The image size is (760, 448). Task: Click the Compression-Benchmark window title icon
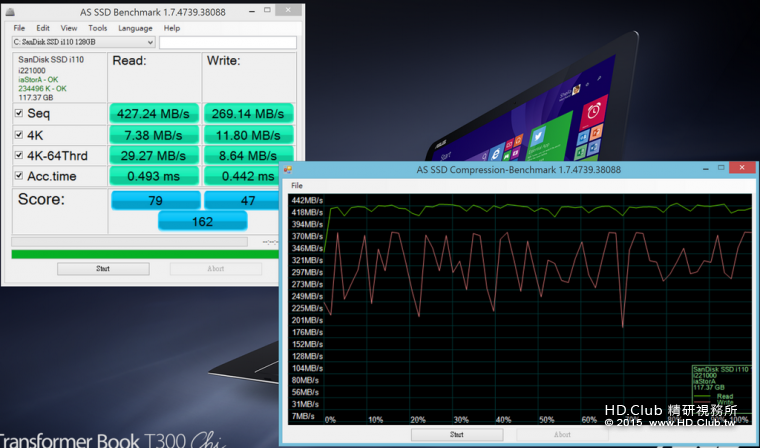tap(287, 170)
